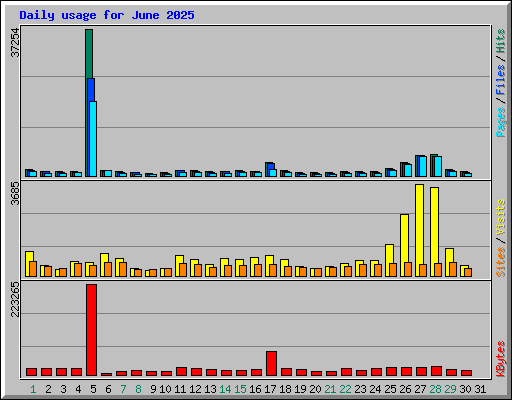Click the 'Visits' legend label
Screen dimensions: 512x400
(x=500, y=217)
